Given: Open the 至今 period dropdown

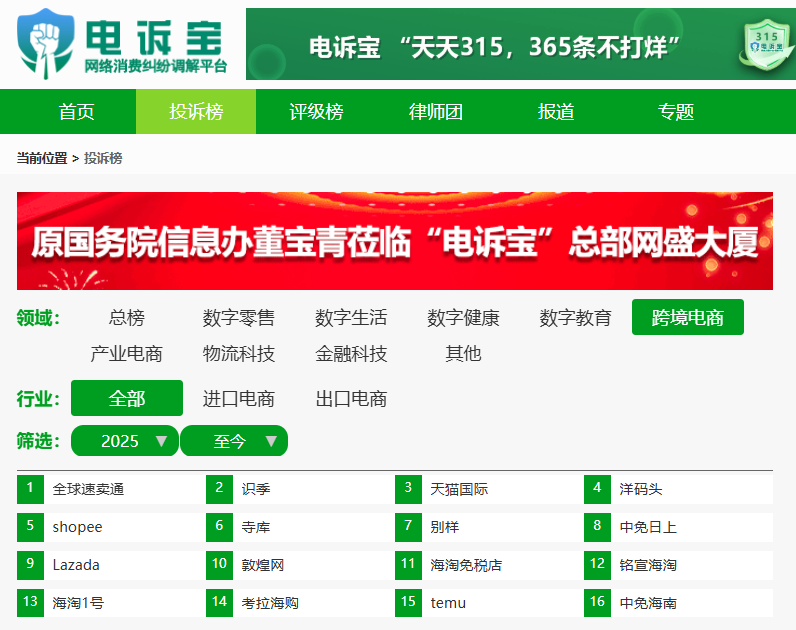Looking at the screenshot, I should pos(234,441).
